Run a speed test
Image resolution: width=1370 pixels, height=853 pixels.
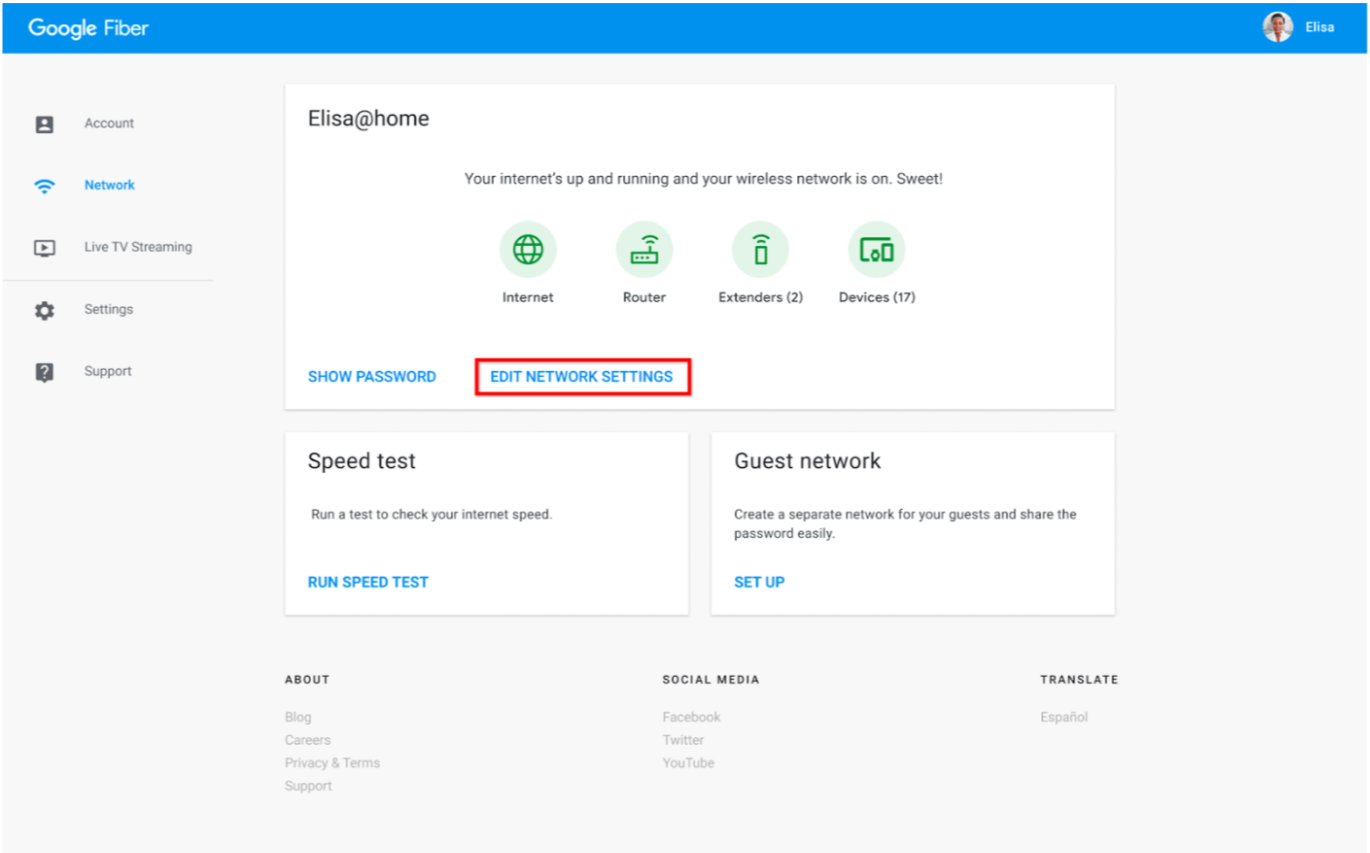pyautogui.click(x=368, y=581)
